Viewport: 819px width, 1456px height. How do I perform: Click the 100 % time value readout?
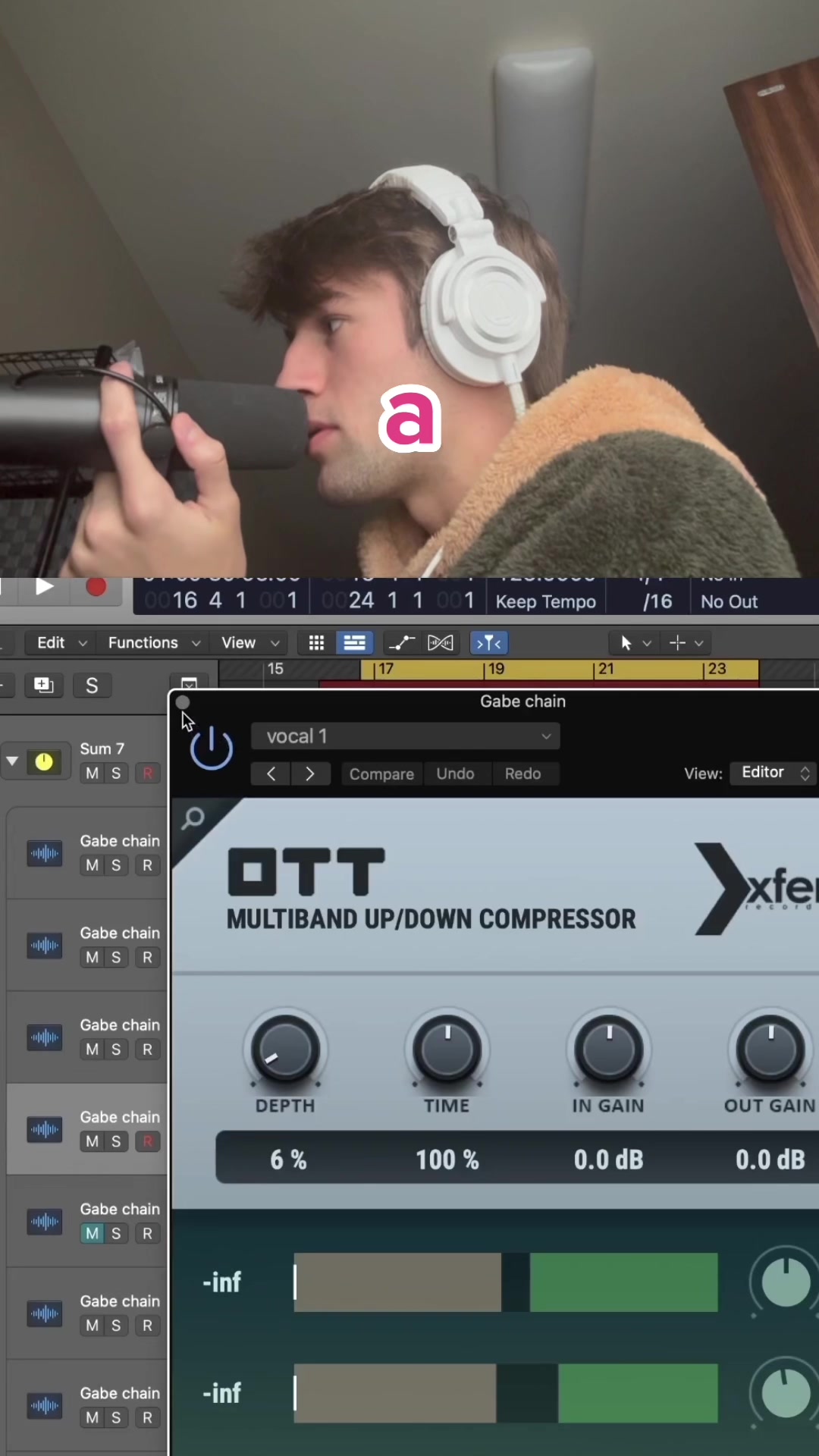click(447, 1159)
